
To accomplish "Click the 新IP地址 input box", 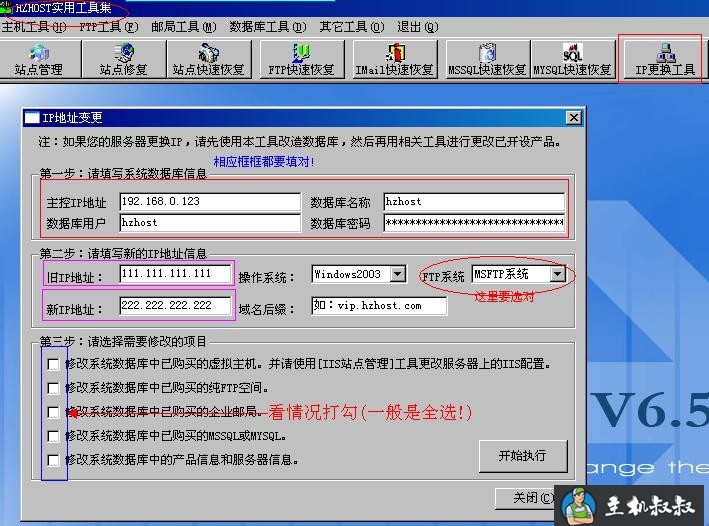I will (175, 306).
